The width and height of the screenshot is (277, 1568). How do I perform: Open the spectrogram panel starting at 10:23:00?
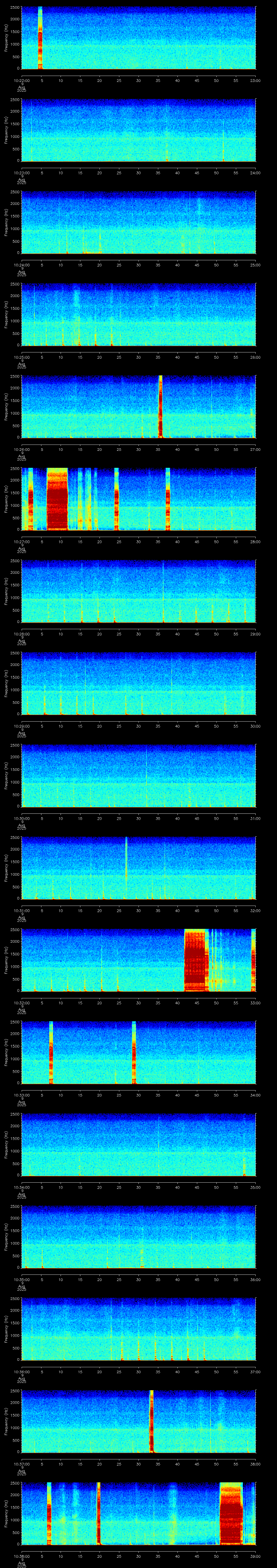(138, 130)
